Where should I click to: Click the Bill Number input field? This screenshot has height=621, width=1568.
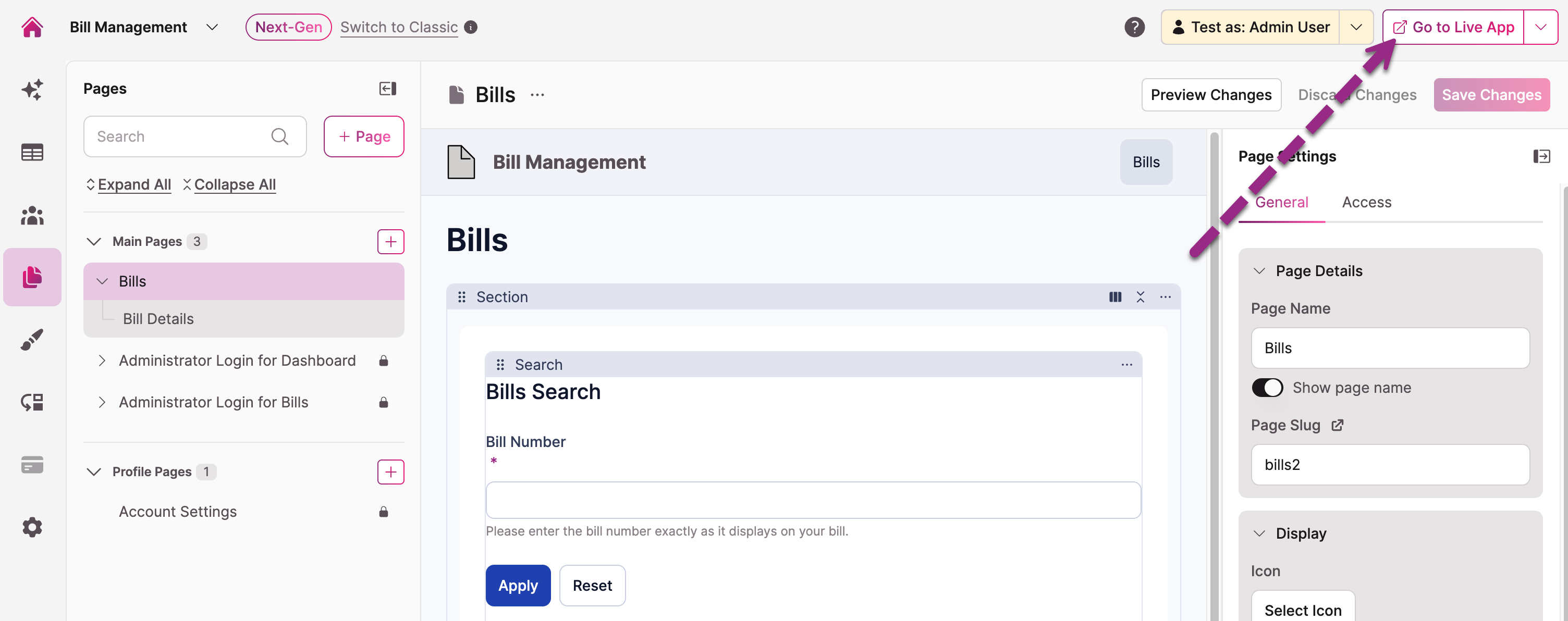[813, 500]
